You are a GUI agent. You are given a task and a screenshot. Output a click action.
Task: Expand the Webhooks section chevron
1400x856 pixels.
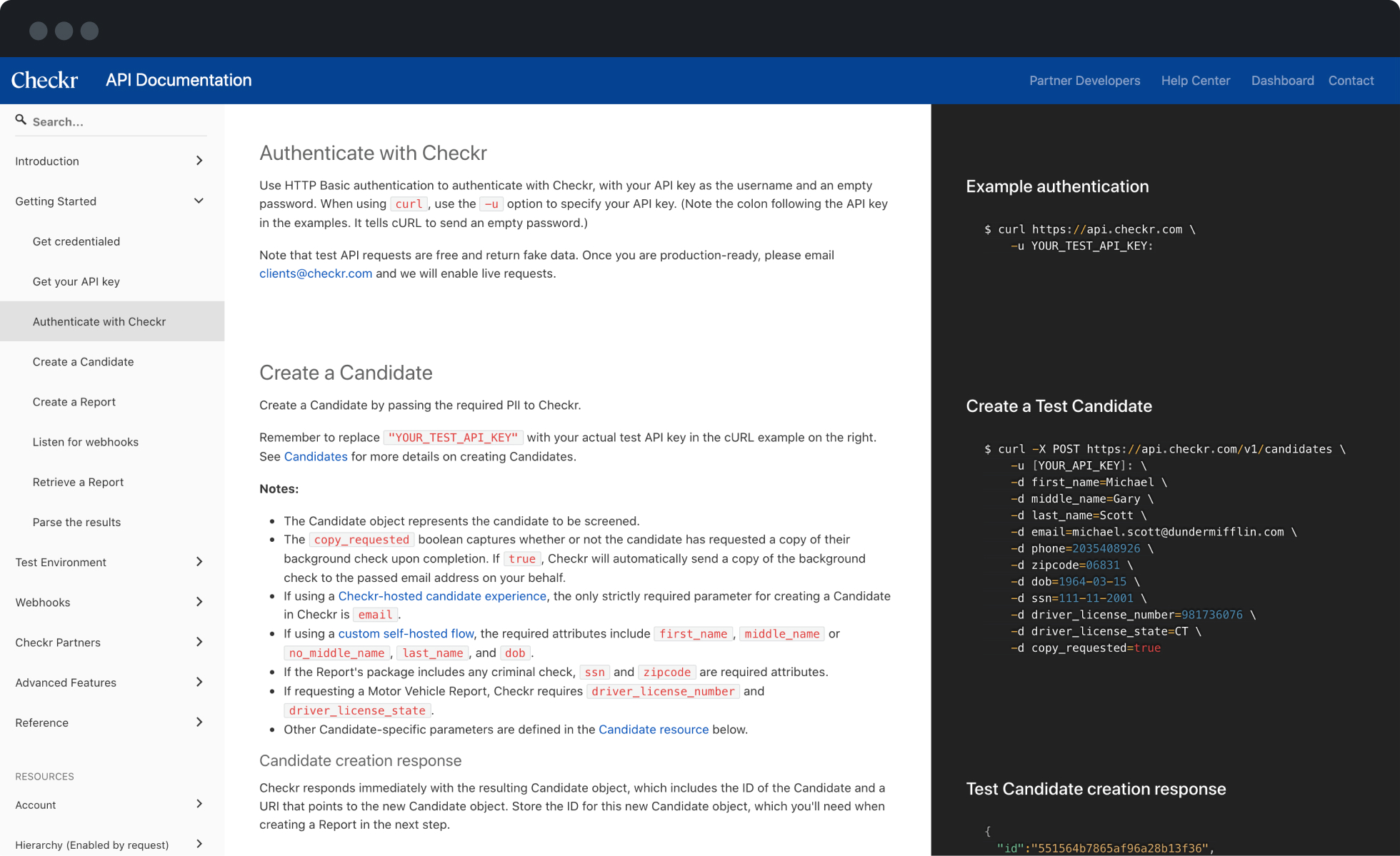[199, 602]
